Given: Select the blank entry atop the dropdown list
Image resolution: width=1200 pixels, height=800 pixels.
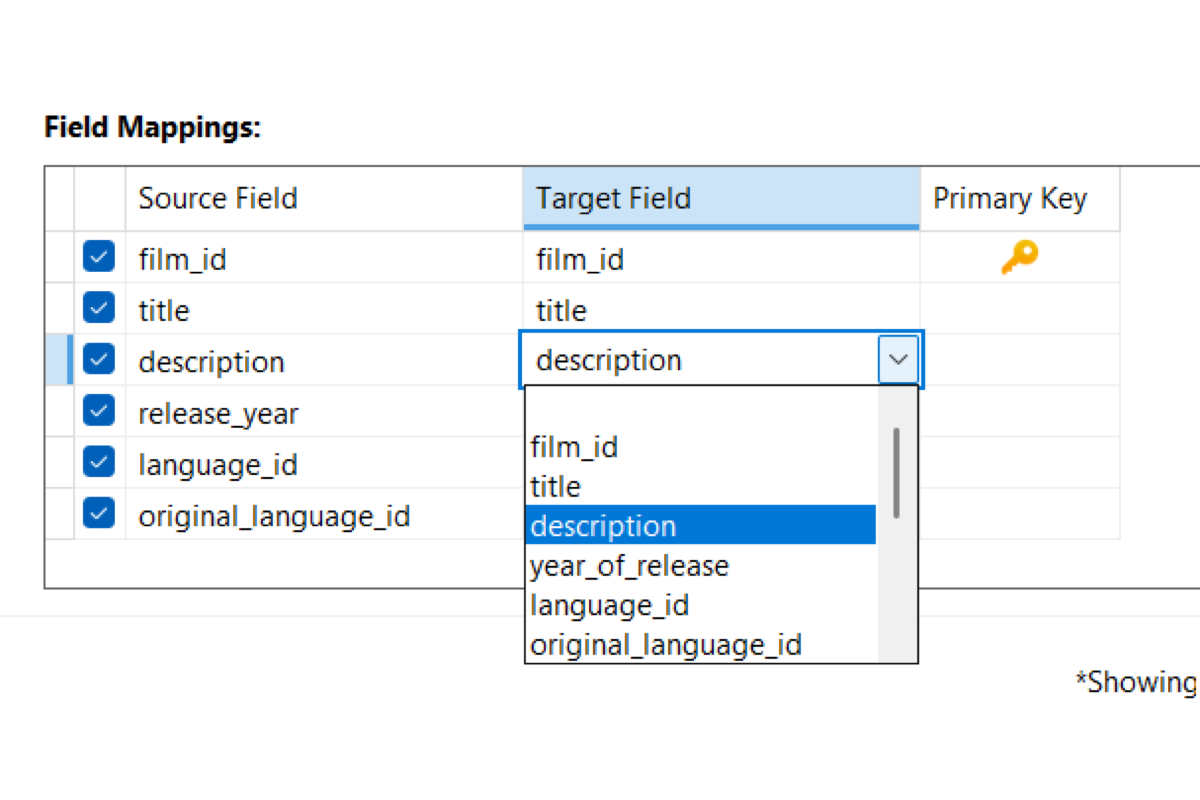Looking at the screenshot, I should point(700,407).
